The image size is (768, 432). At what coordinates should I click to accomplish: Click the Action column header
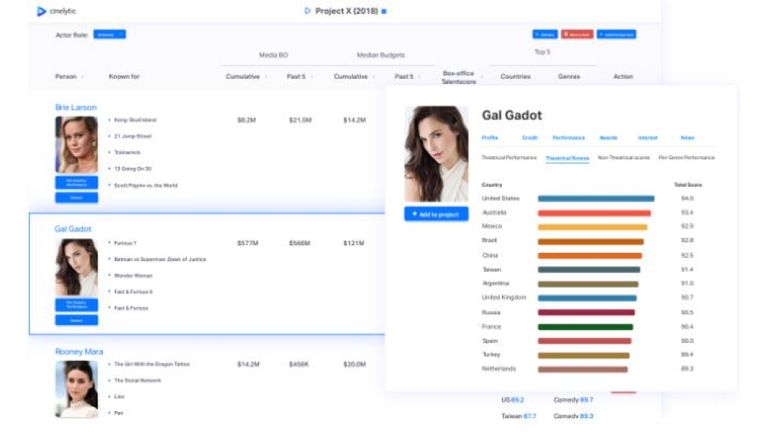click(623, 77)
